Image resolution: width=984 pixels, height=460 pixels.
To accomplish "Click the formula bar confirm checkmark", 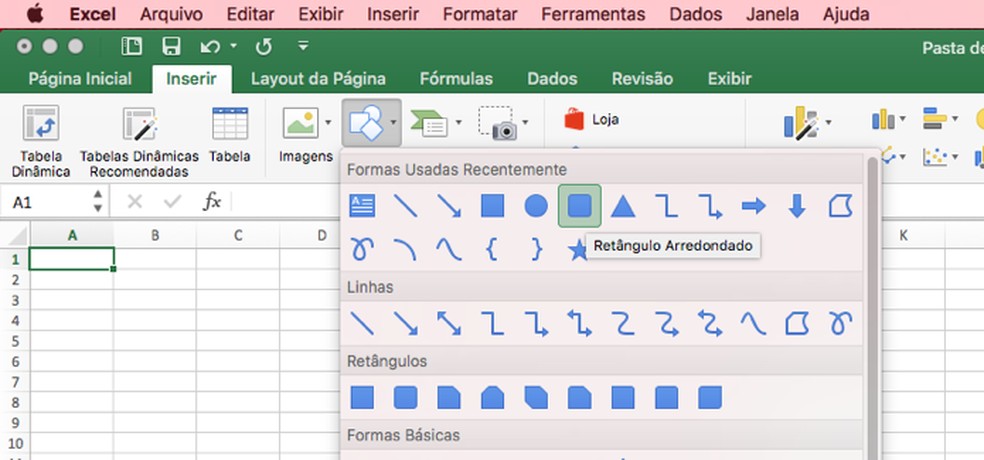I will tap(173, 201).
